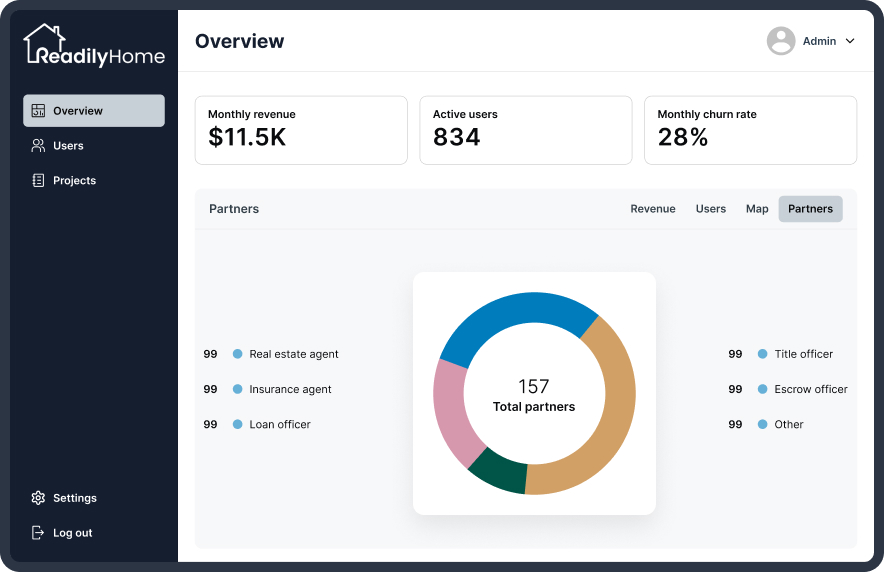Switch to the Revenue tab

tap(653, 209)
